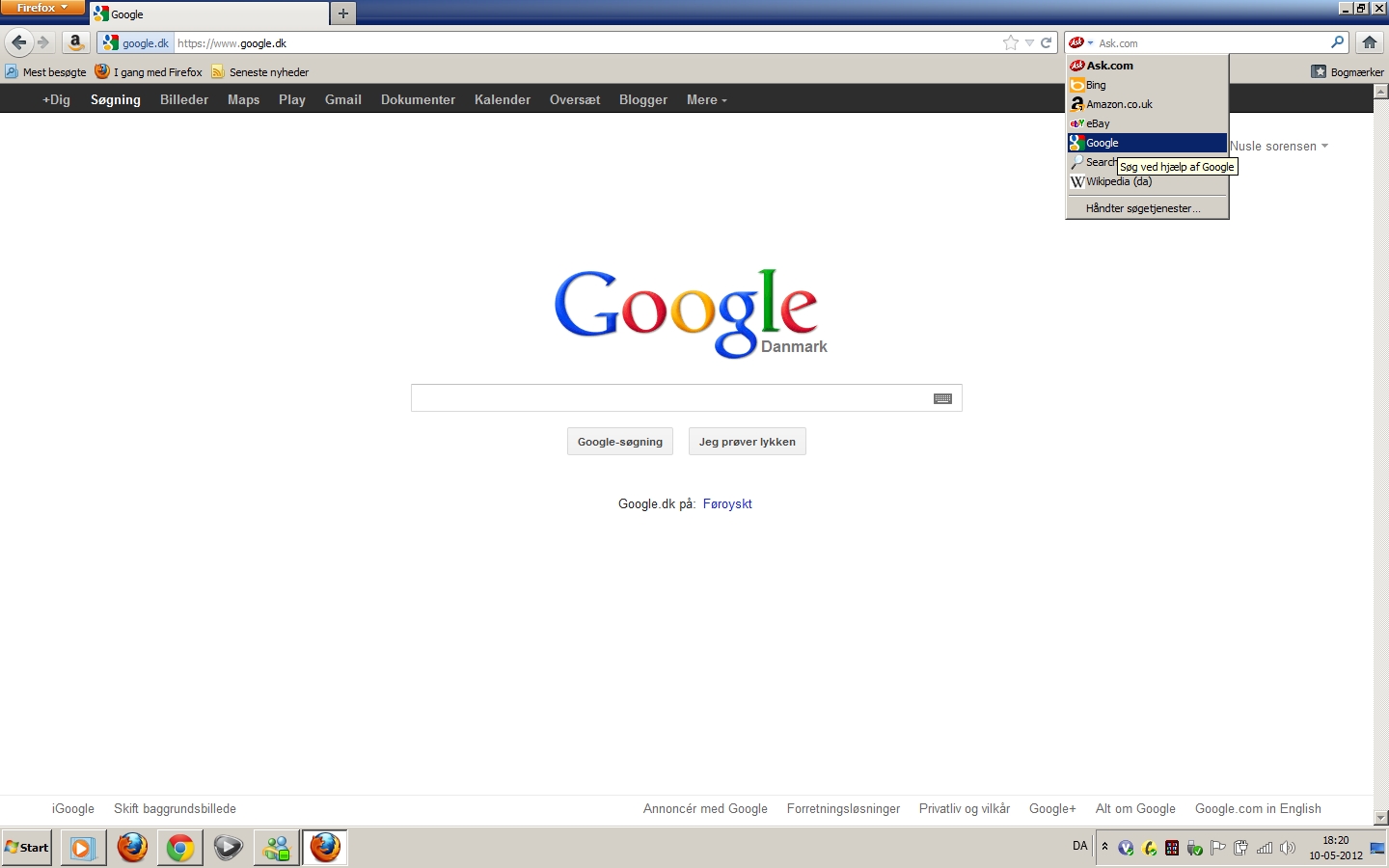Launch Google Chrome from taskbar
Image resolution: width=1389 pixels, height=868 pixels.
point(180,848)
